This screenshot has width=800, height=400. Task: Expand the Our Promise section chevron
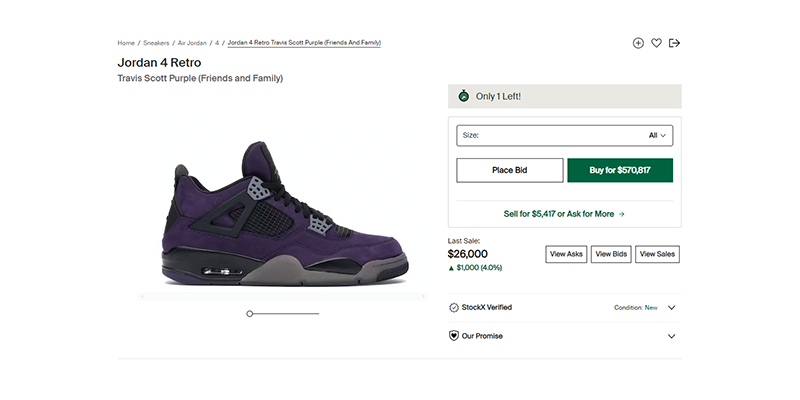coord(671,336)
